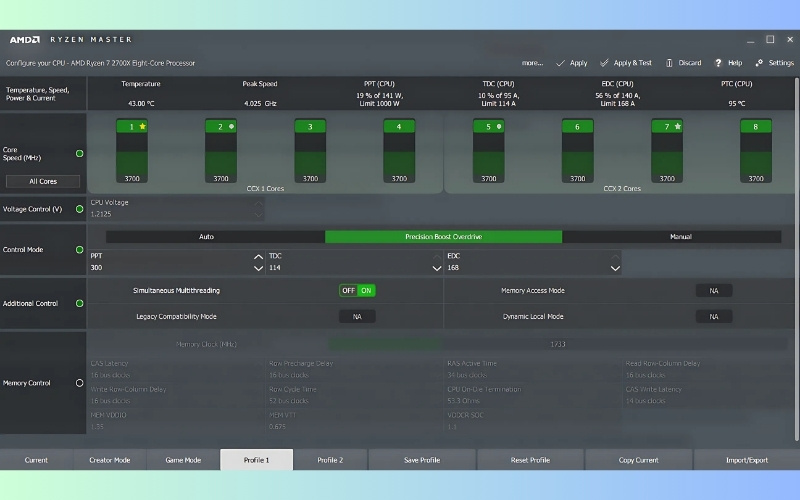Click the Discard trash icon
This screenshot has width=800, height=500.
click(669, 63)
